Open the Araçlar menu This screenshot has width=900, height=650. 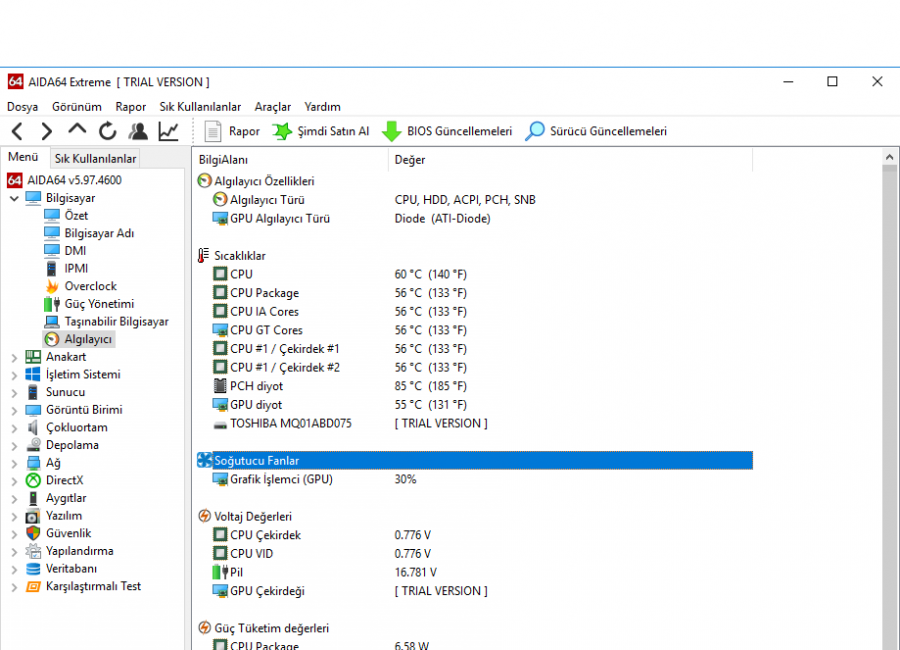[273, 107]
